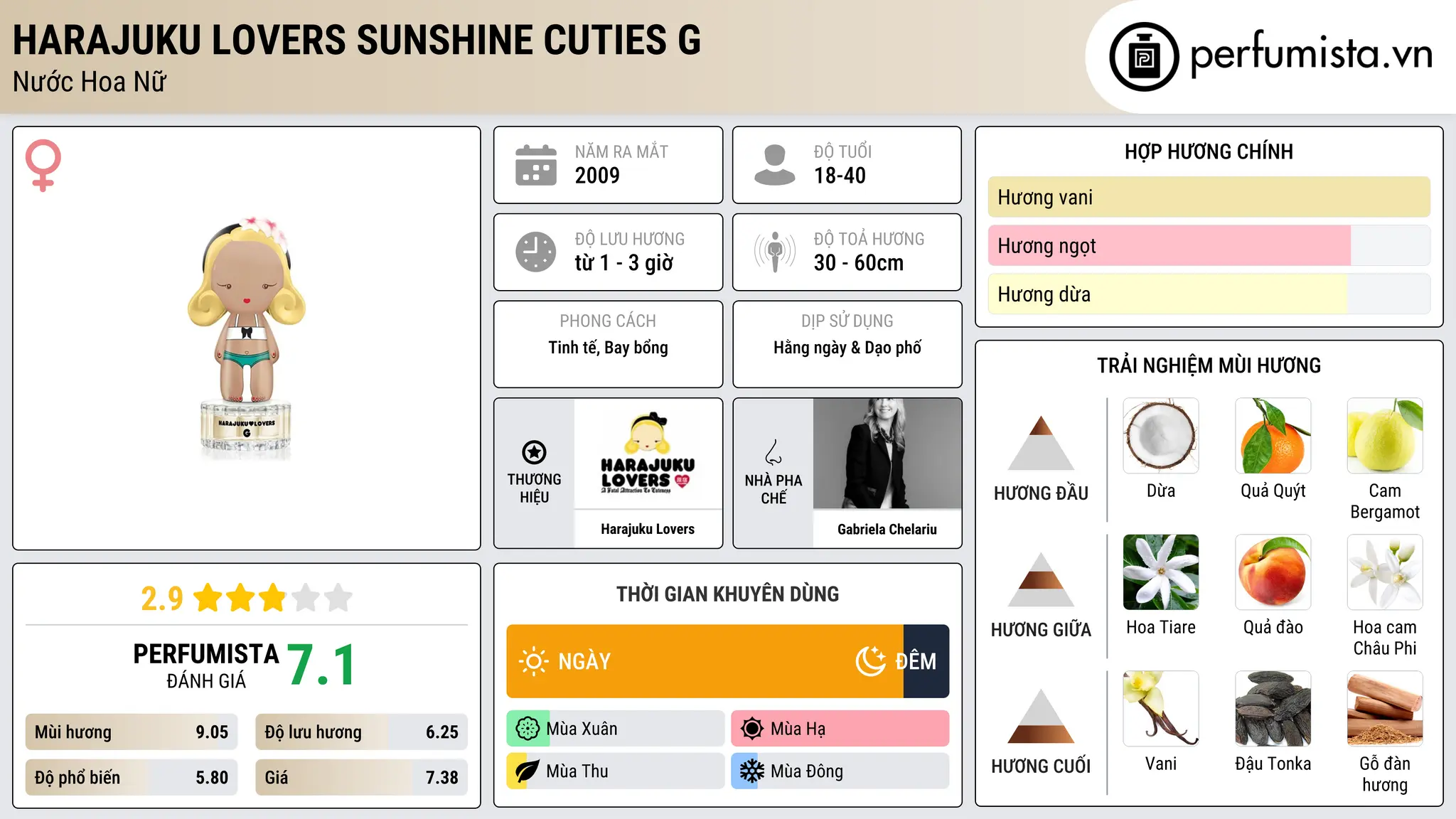Click the Harajuku Lovers brand logo
Viewport: 1456px width, 819px height.
648,454
